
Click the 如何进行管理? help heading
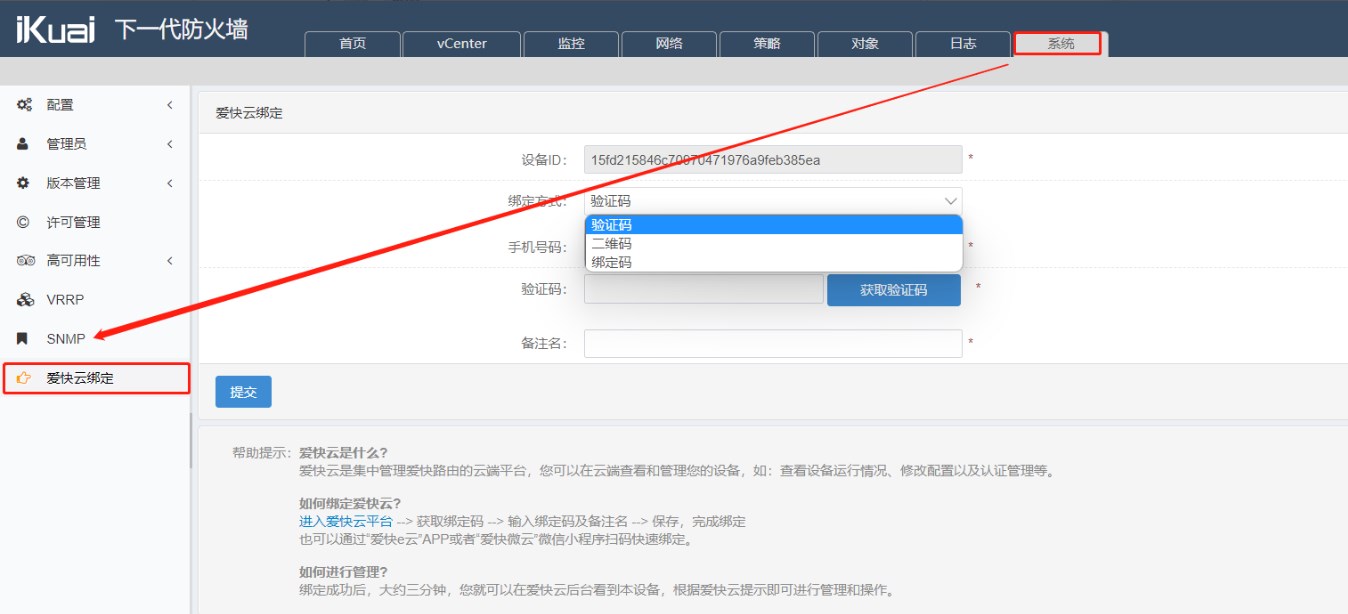click(343, 572)
